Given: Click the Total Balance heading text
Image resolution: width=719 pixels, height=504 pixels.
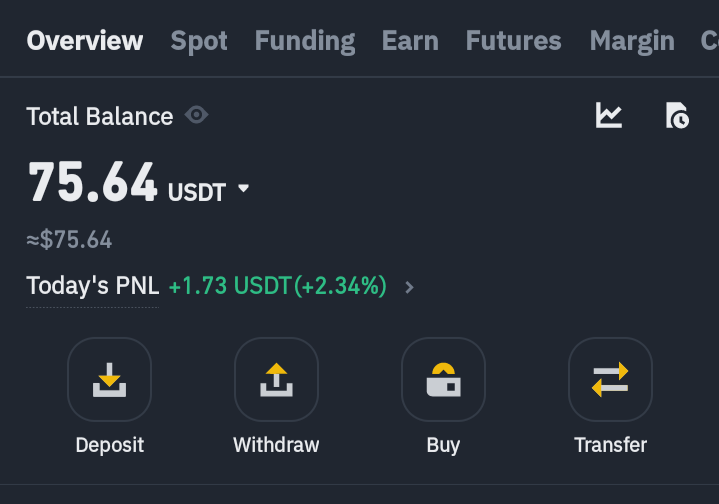Looking at the screenshot, I should (x=100, y=116).
